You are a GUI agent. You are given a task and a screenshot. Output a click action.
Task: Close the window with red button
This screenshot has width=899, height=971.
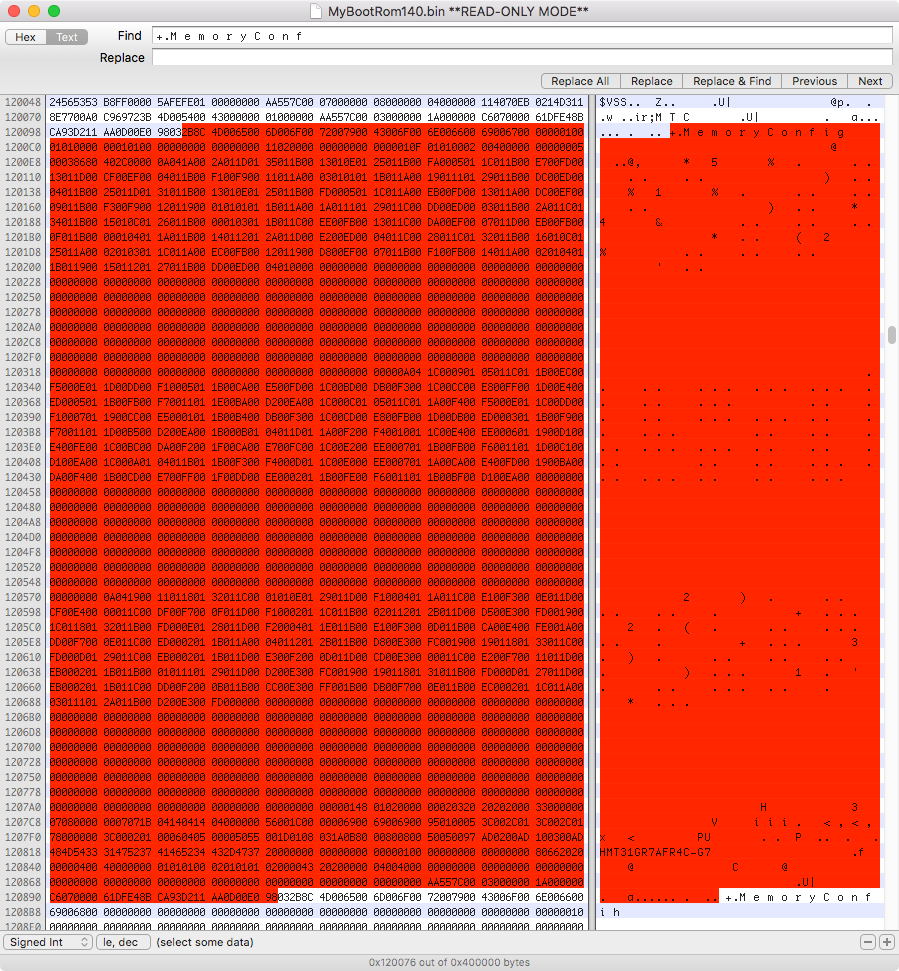(x=14, y=11)
